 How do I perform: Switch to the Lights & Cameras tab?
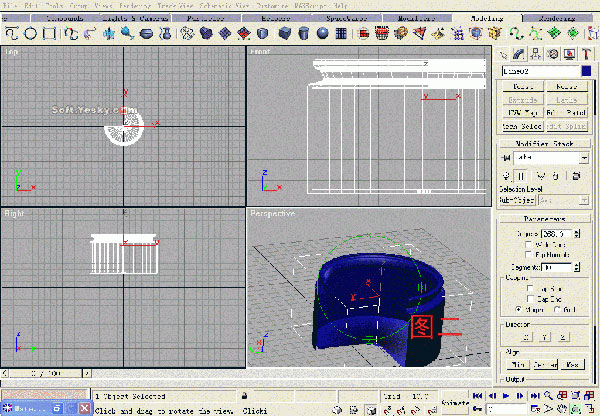135,18
